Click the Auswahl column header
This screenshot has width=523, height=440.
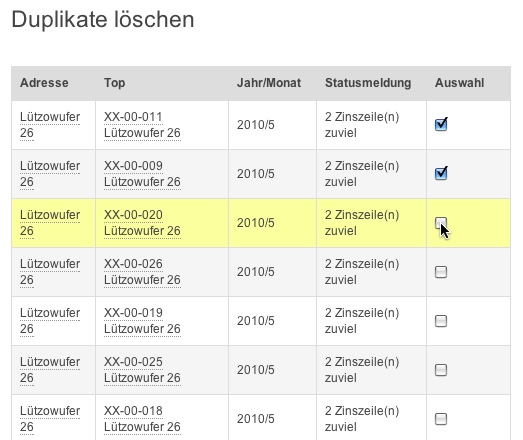(459, 83)
